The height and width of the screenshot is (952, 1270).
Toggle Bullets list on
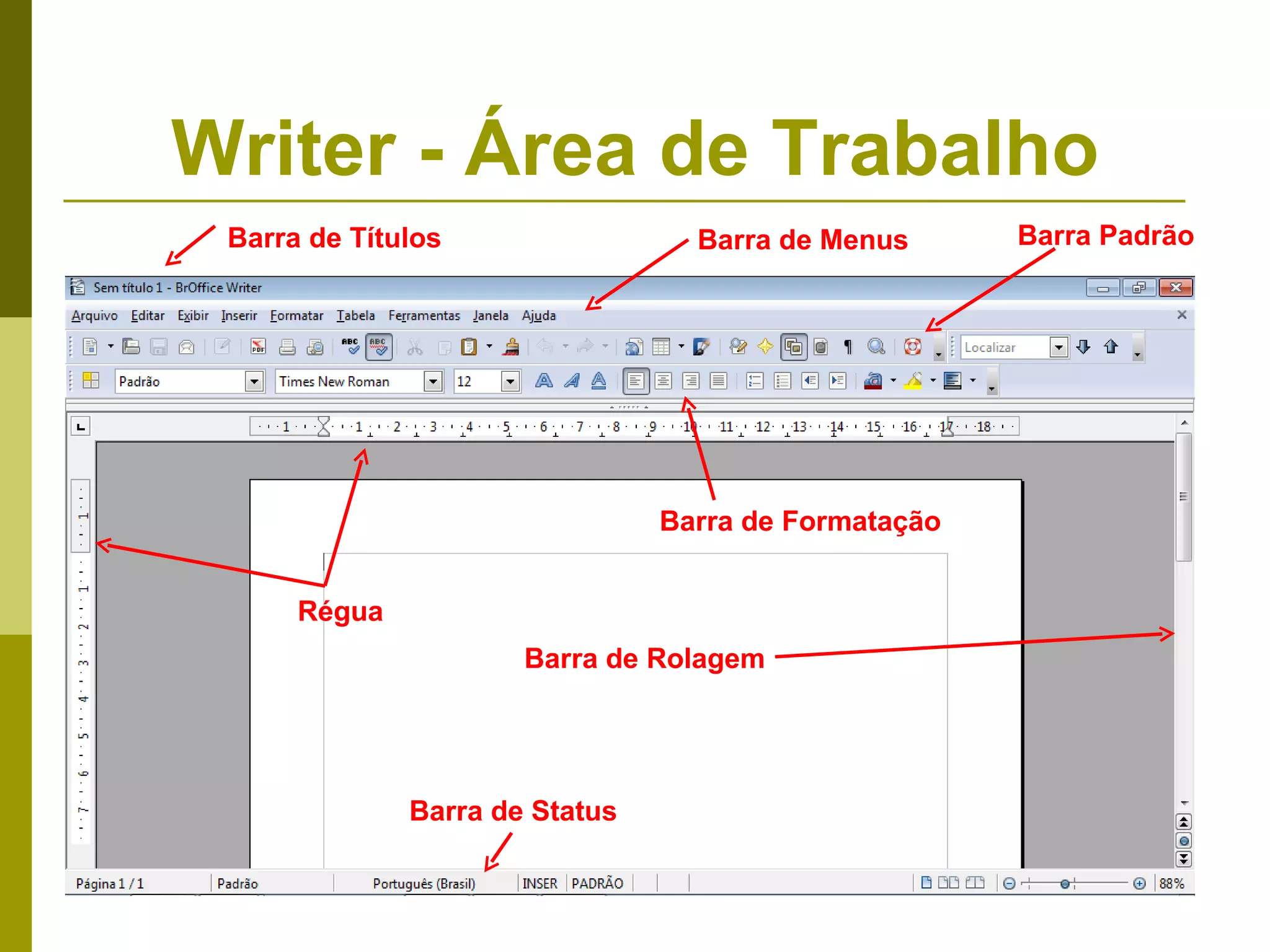tap(783, 381)
